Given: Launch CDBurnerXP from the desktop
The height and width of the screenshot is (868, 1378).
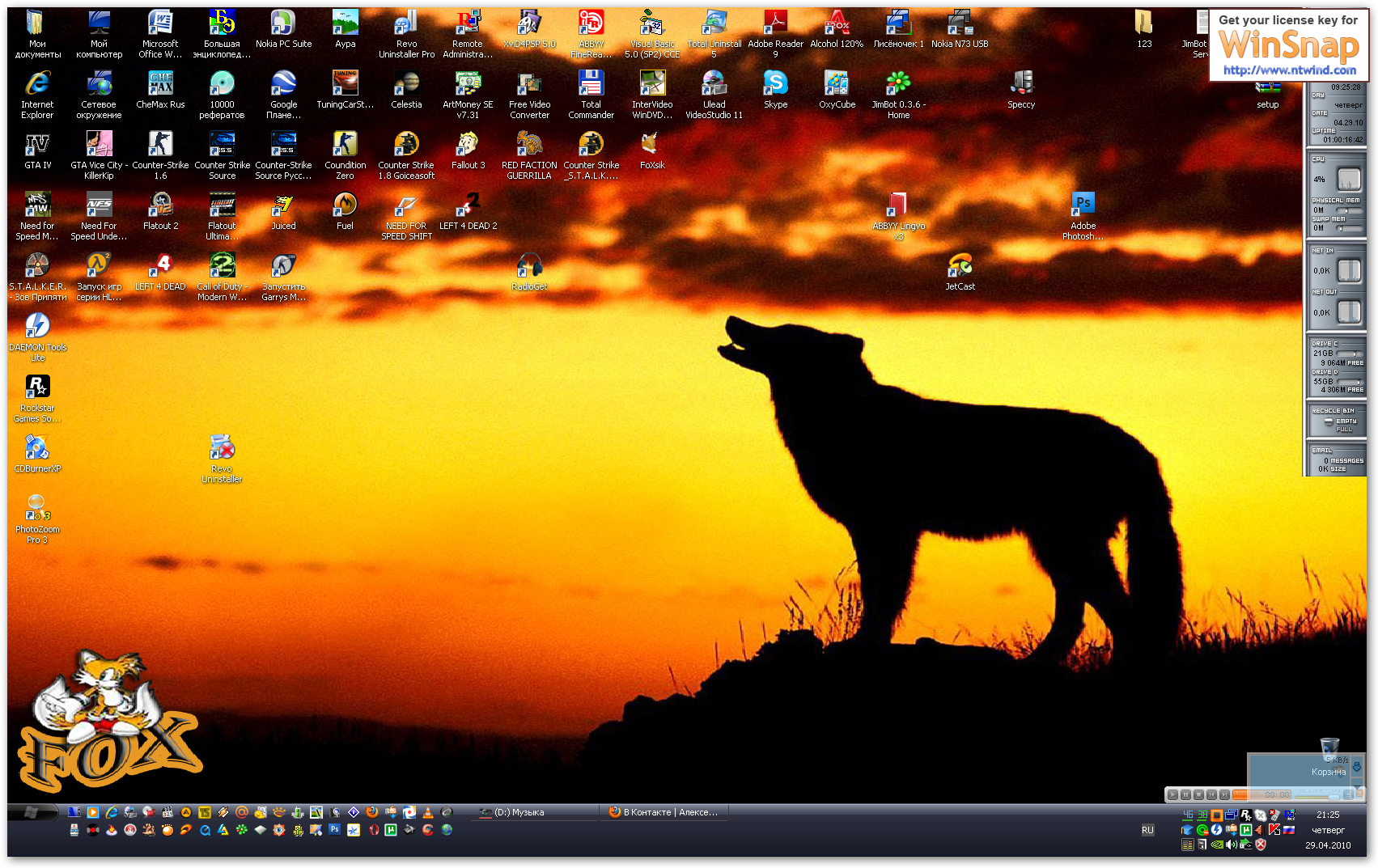Looking at the screenshot, I should [x=37, y=448].
